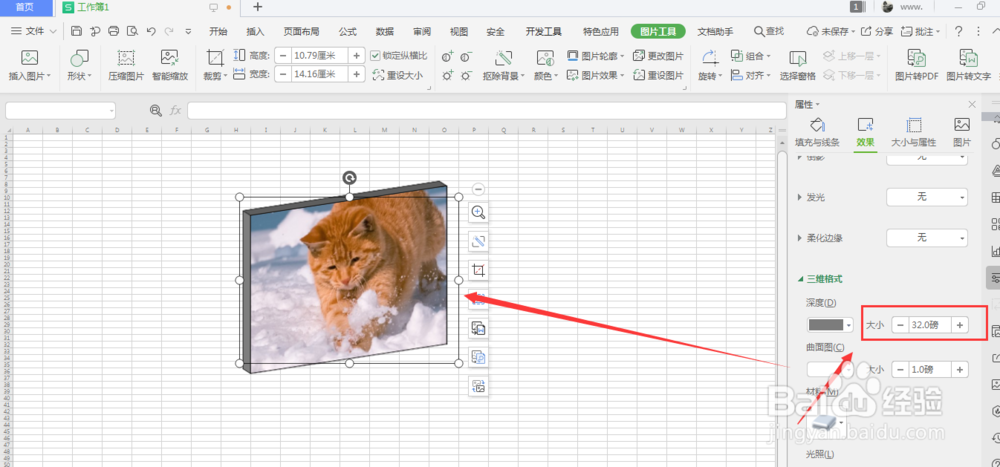1000x467 pixels.
Task: Open the 形状 (Shapes) tool
Action: 79,65
